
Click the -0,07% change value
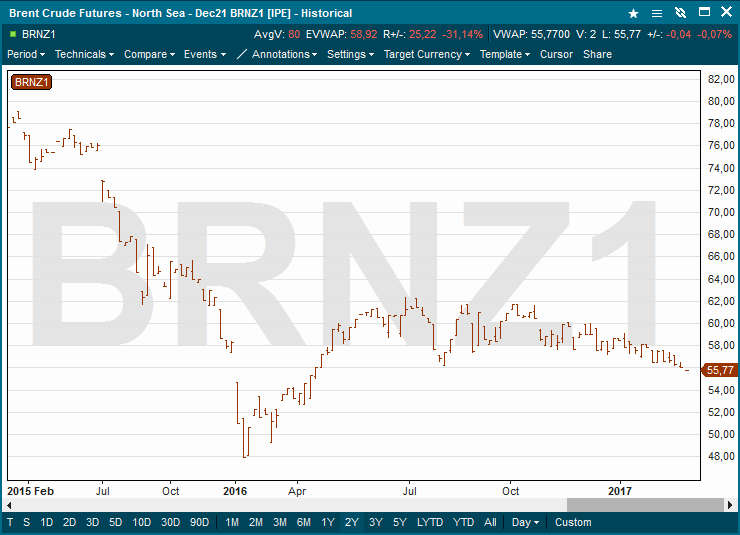tap(715, 34)
